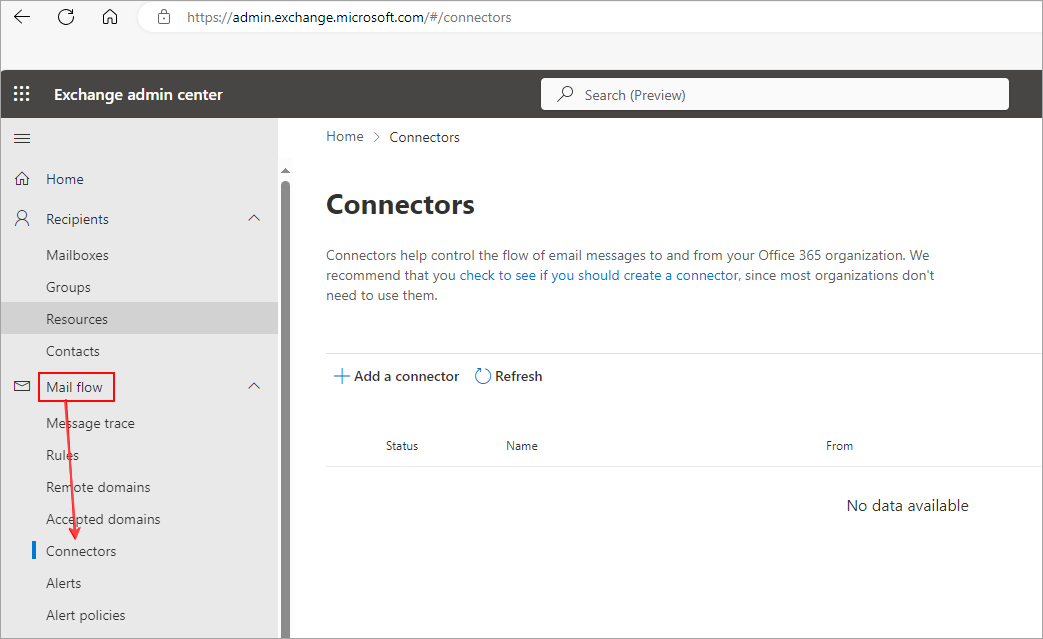Viewport: 1043px width, 639px height.
Task: Open Message trace from the sidebar
Action: 90,423
